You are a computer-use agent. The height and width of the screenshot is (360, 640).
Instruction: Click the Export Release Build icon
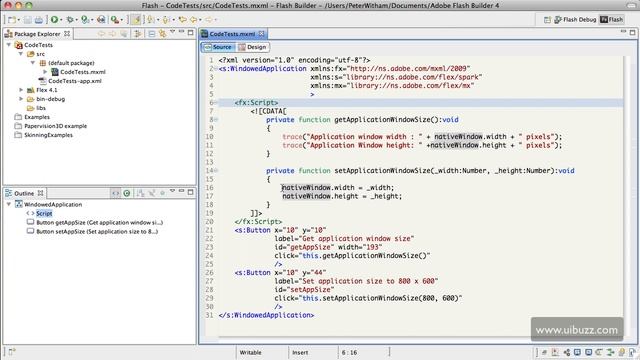101,19
